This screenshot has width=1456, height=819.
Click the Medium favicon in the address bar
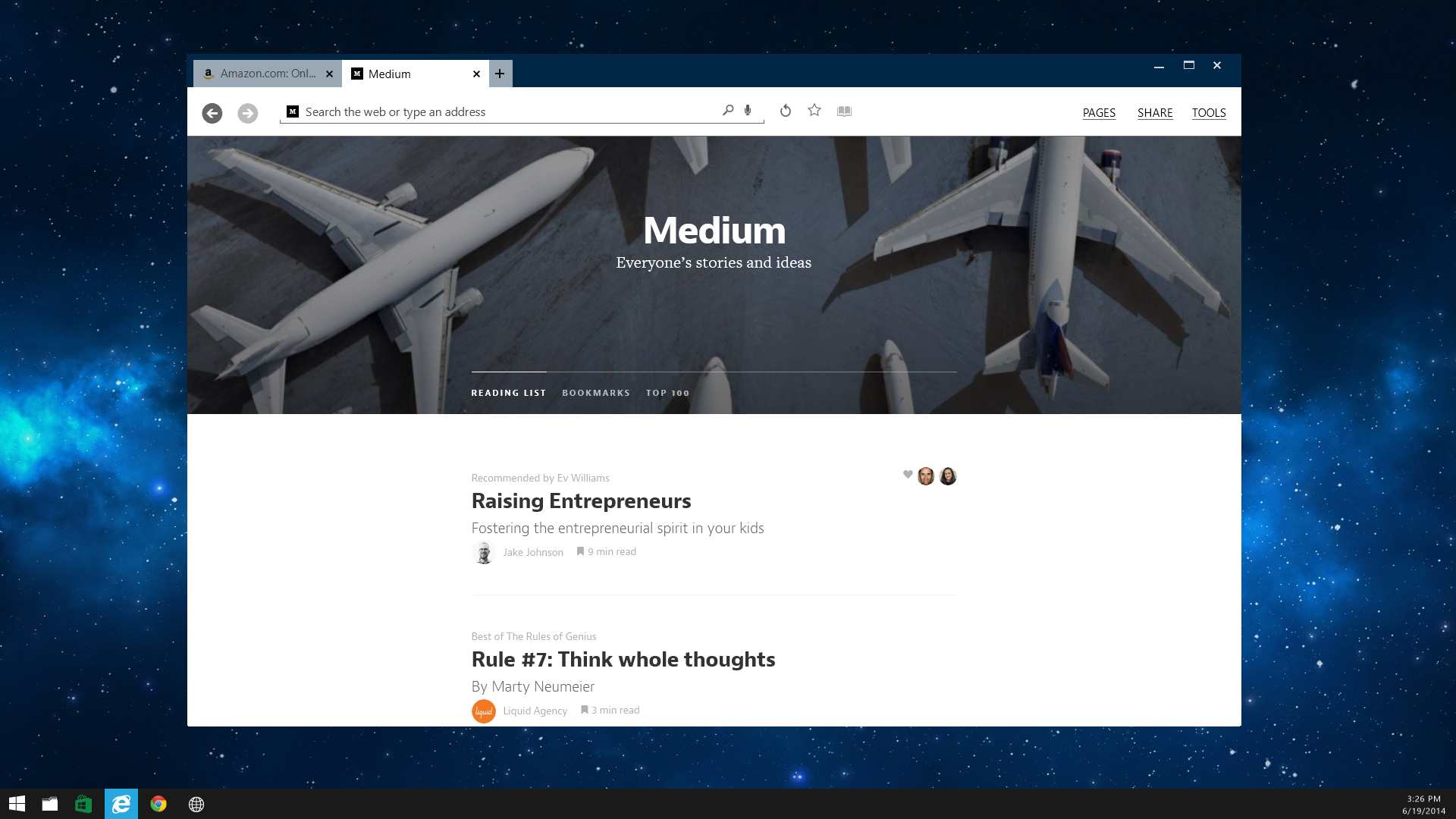tap(293, 111)
